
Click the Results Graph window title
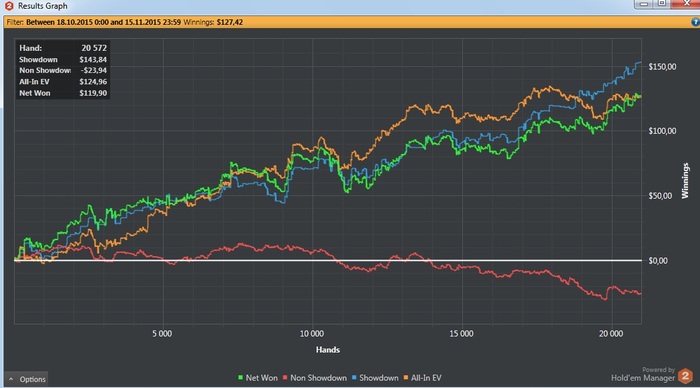tap(42, 6)
